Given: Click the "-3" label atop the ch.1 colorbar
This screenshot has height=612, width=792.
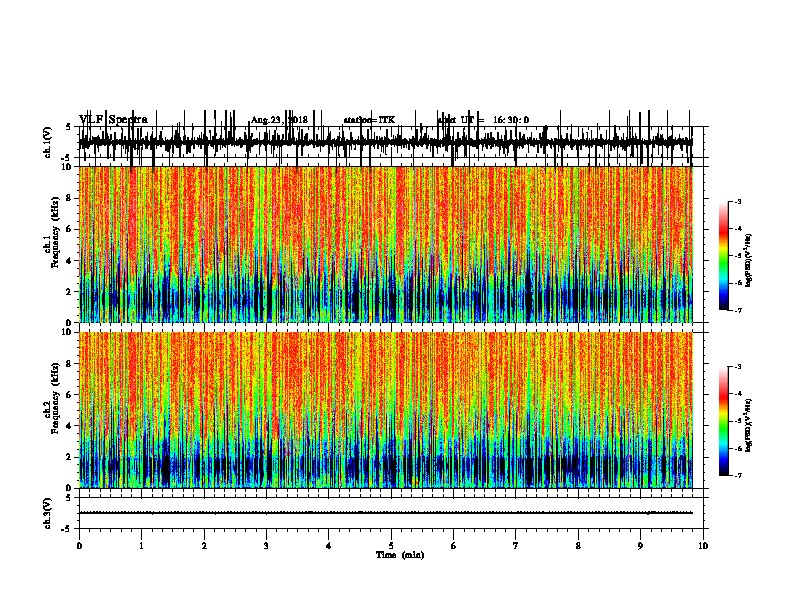Looking at the screenshot, I should [x=738, y=201].
